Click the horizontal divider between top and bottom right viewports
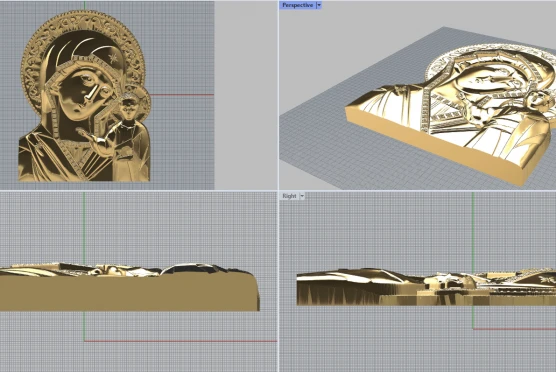This screenshot has width=556, height=372. pyautogui.click(x=417, y=191)
